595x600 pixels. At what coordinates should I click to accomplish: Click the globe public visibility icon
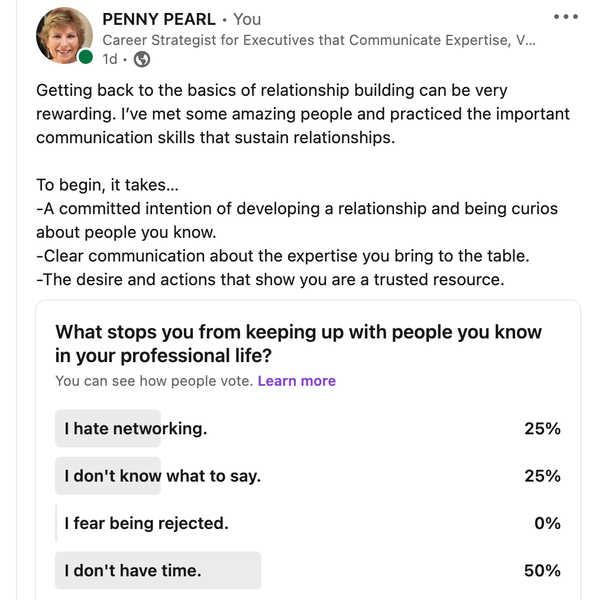(x=142, y=59)
